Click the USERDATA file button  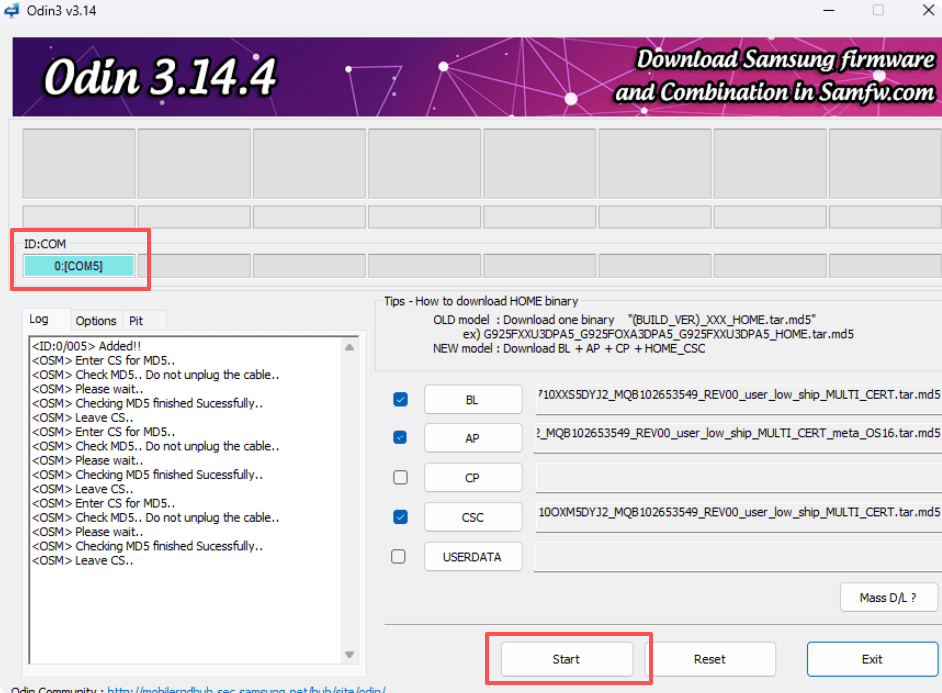(473, 557)
